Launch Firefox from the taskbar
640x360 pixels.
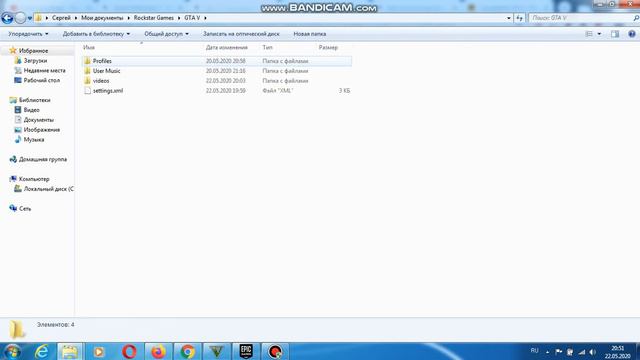pos(158,351)
